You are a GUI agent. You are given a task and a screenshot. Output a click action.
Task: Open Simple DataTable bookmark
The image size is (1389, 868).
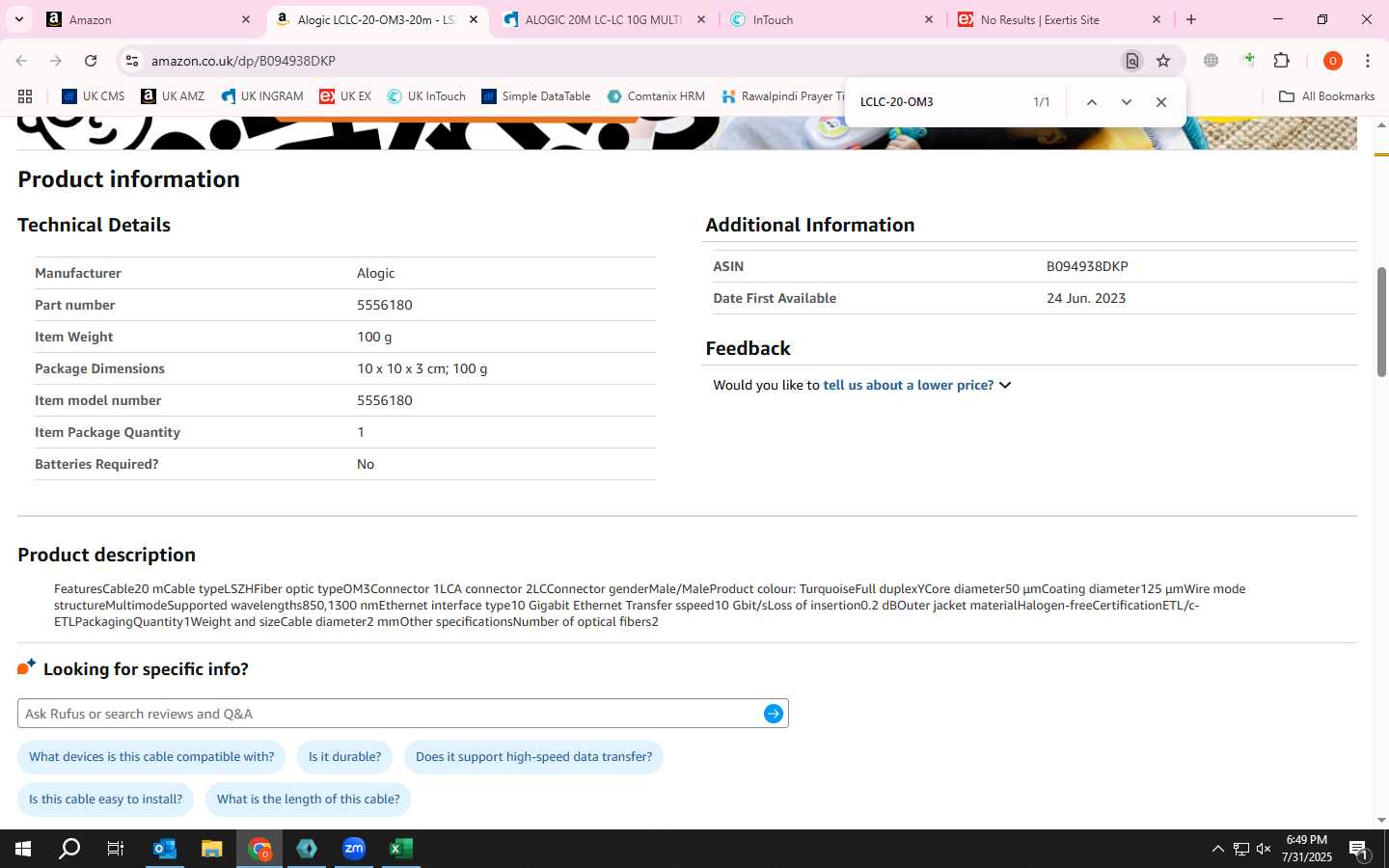[x=536, y=96]
